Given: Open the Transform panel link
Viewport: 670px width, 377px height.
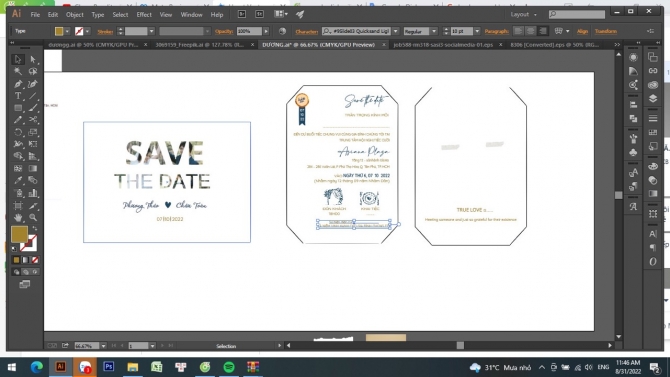Looking at the screenshot, I should click(605, 31).
